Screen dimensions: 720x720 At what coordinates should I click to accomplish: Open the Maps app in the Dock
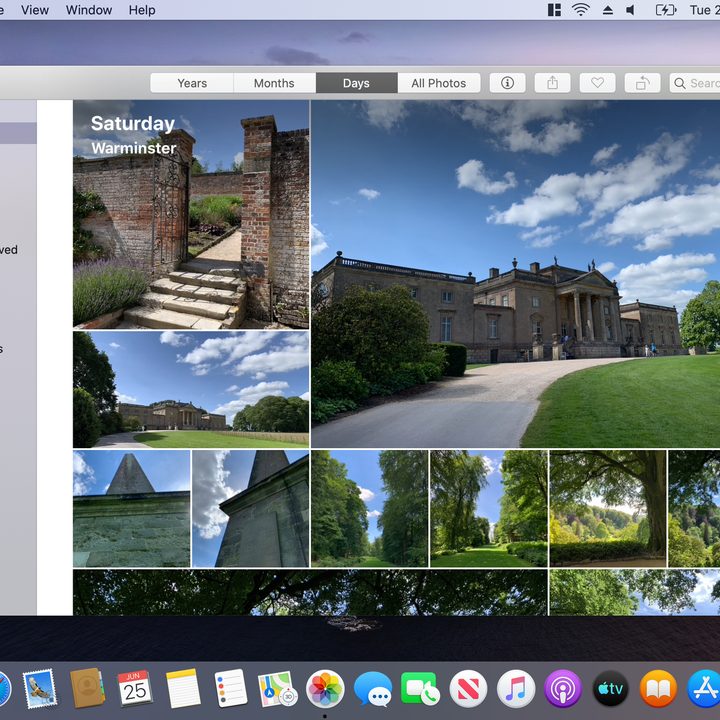(277, 689)
